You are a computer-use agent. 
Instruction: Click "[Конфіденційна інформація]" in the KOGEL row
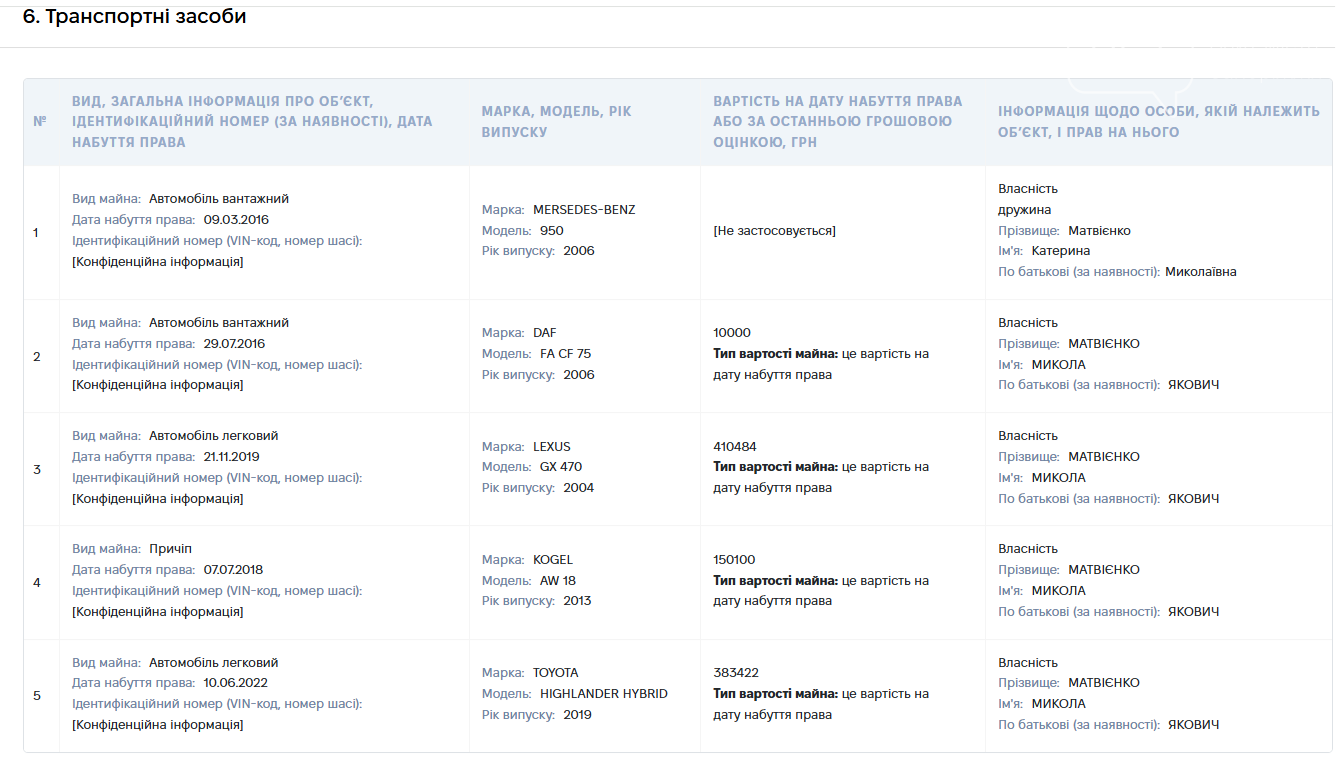click(158, 611)
